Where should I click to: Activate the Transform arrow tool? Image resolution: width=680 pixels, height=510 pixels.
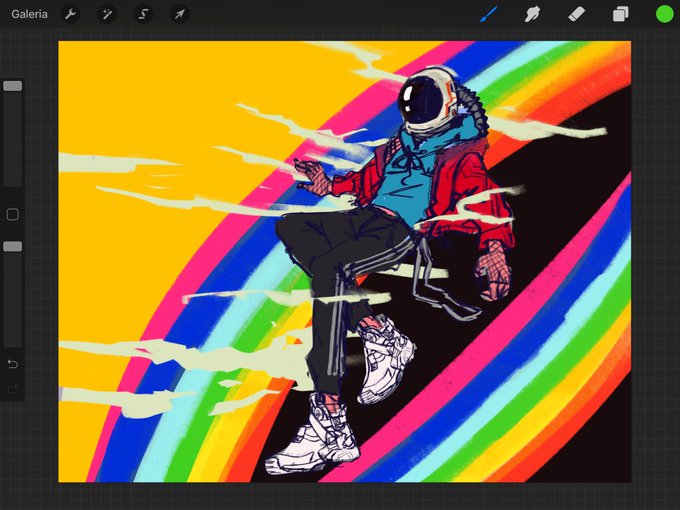(x=180, y=14)
